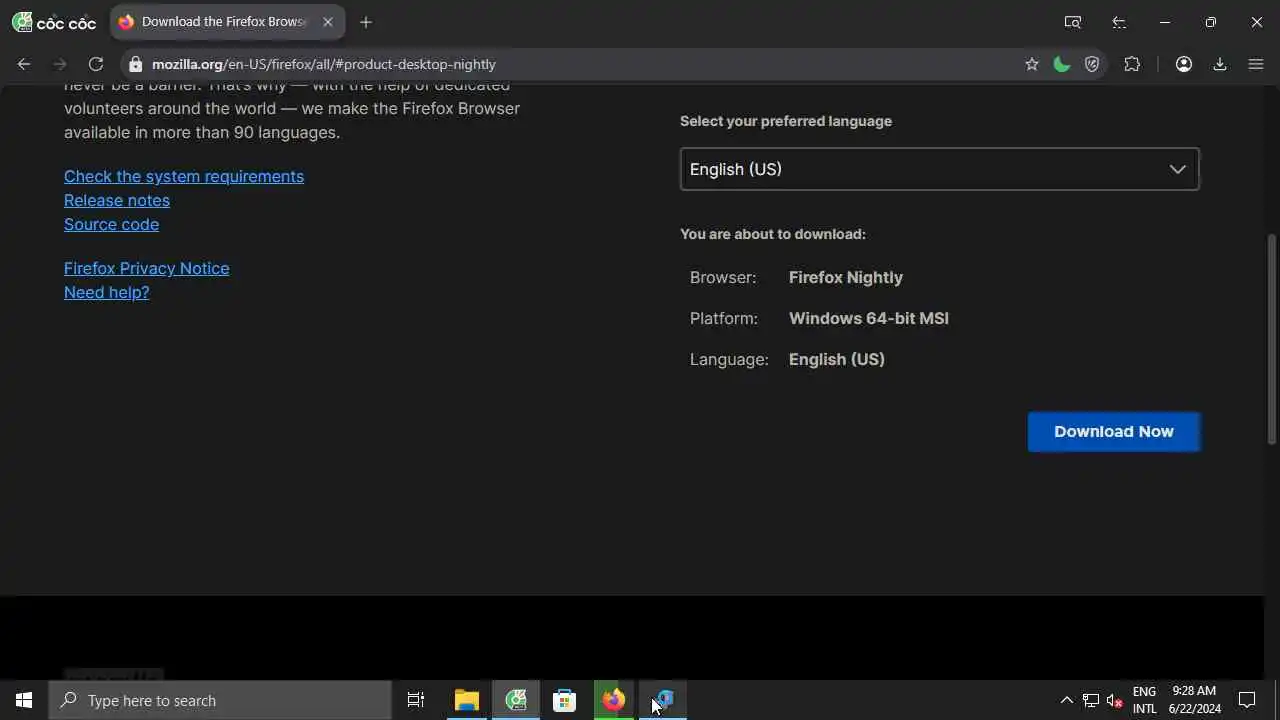Open Check the system requirements link

tap(184, 176)
